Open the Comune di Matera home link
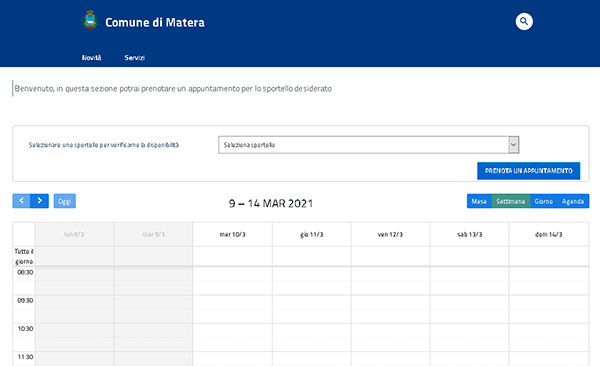This screenshot has height=366, width=600. (x=155, y=22)
